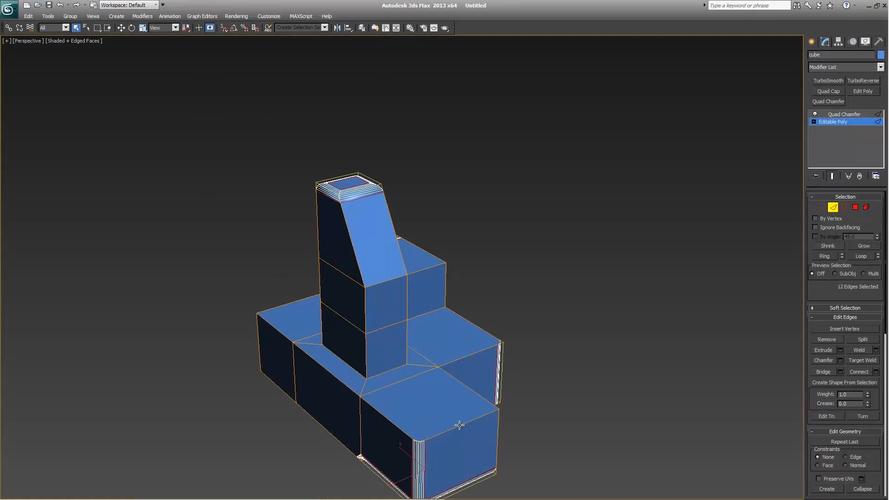Open the Group menu

(x=70, y=16)
